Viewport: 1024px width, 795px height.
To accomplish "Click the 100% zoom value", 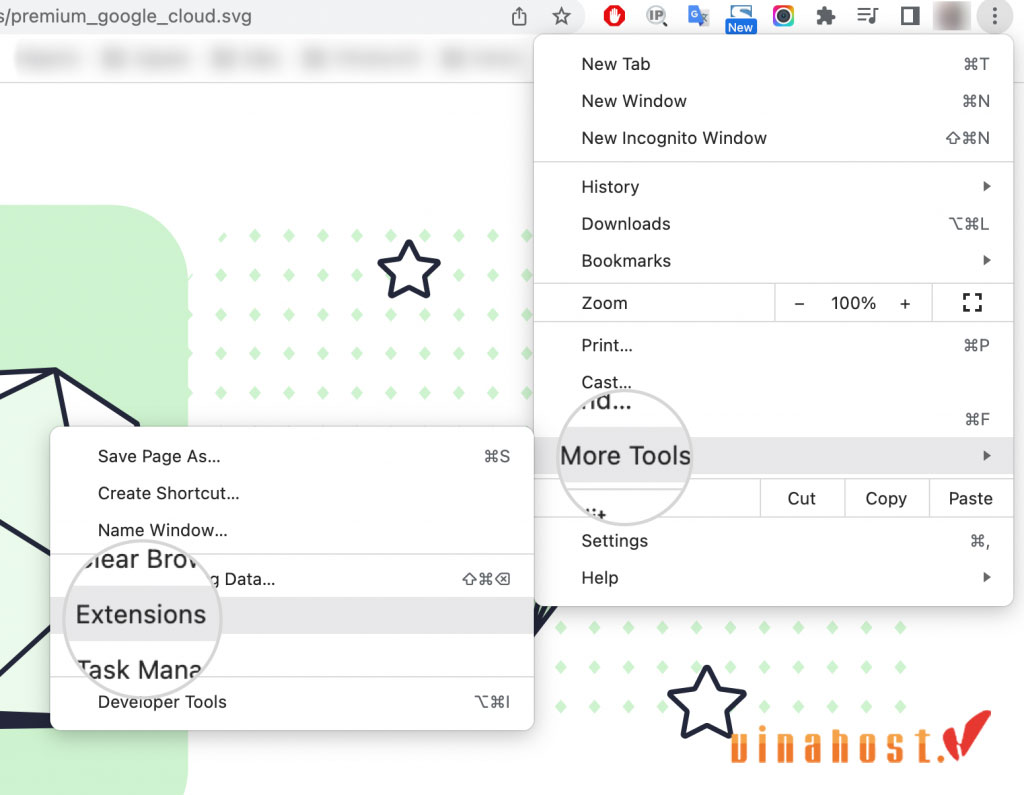I will [x=853, y=303].
